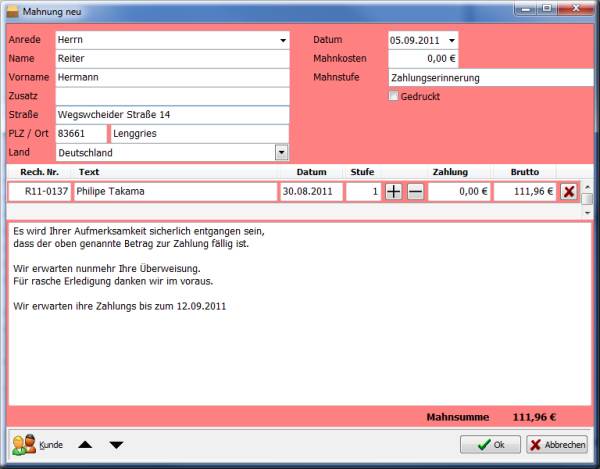Close the Mahnung neu window

576,8
